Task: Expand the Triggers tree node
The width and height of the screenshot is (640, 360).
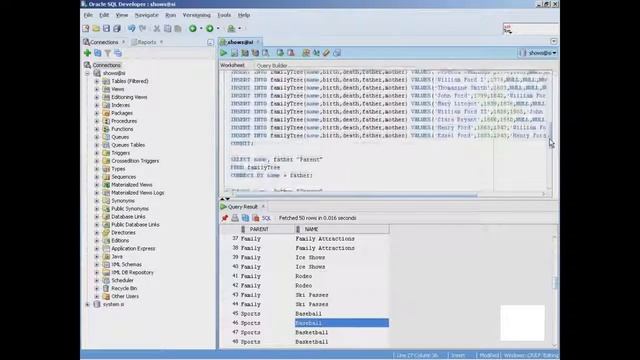Action: tap(97, 153)
